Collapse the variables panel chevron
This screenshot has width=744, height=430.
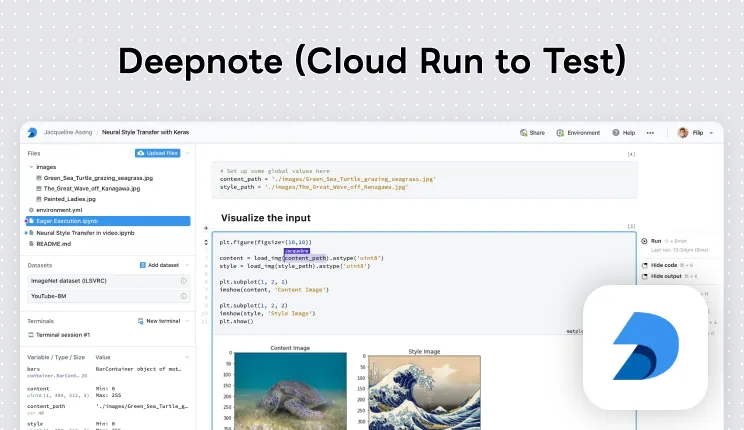[187, 357]
